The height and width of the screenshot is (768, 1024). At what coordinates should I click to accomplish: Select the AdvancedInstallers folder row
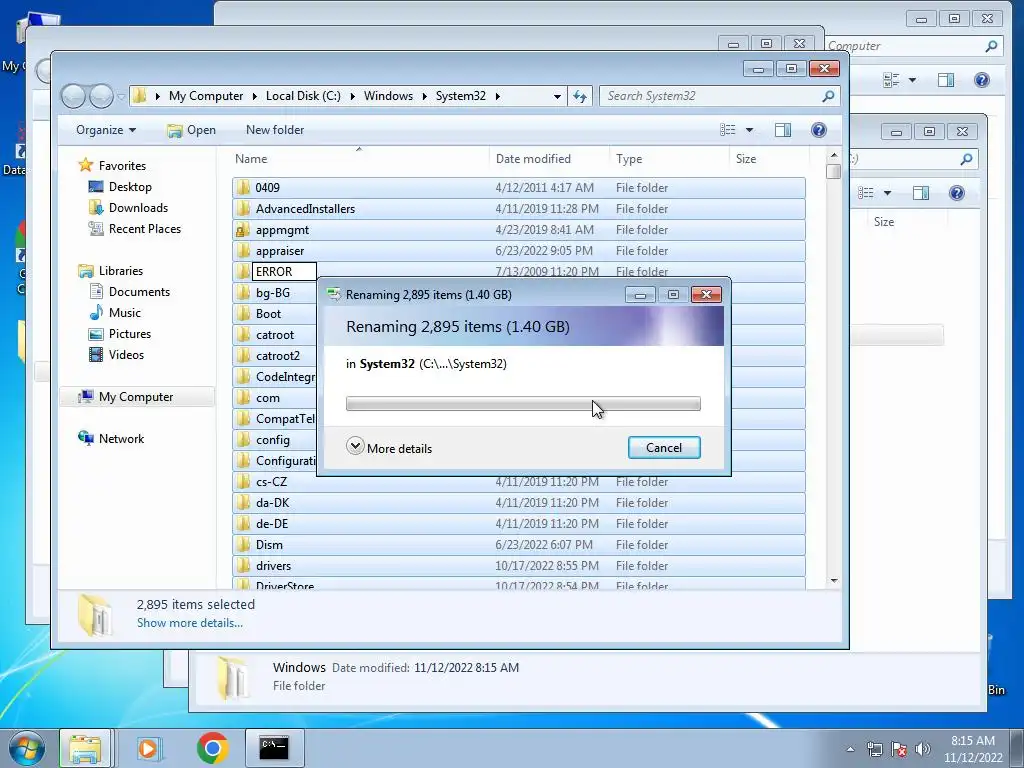[519, 208]
